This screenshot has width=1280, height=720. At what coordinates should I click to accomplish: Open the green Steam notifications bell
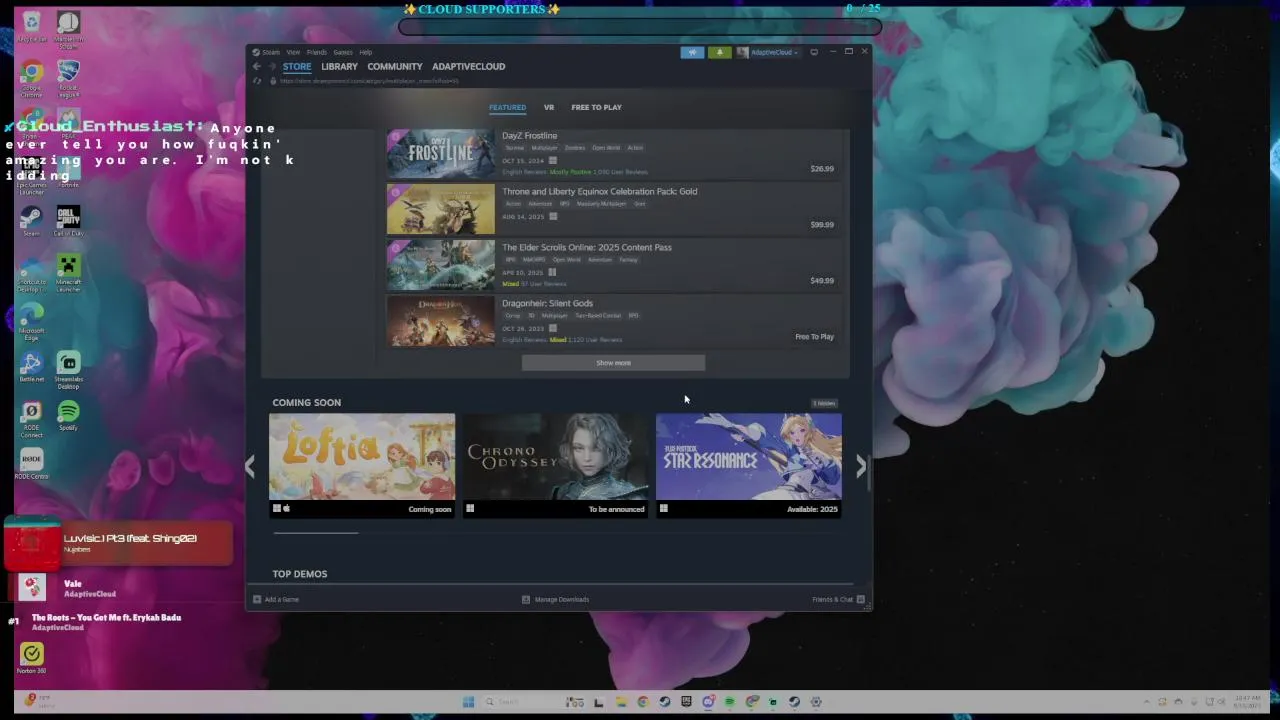coord(719,52)
